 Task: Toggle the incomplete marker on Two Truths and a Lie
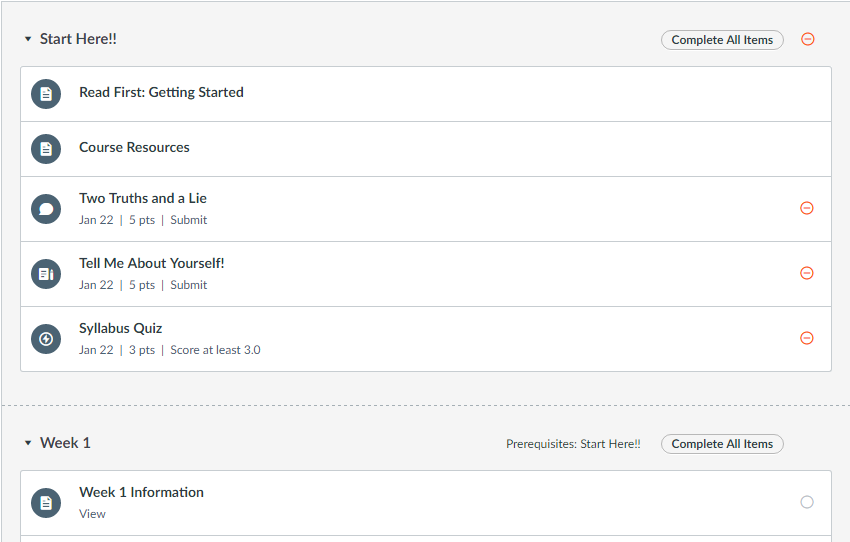(x=807, y=208)
